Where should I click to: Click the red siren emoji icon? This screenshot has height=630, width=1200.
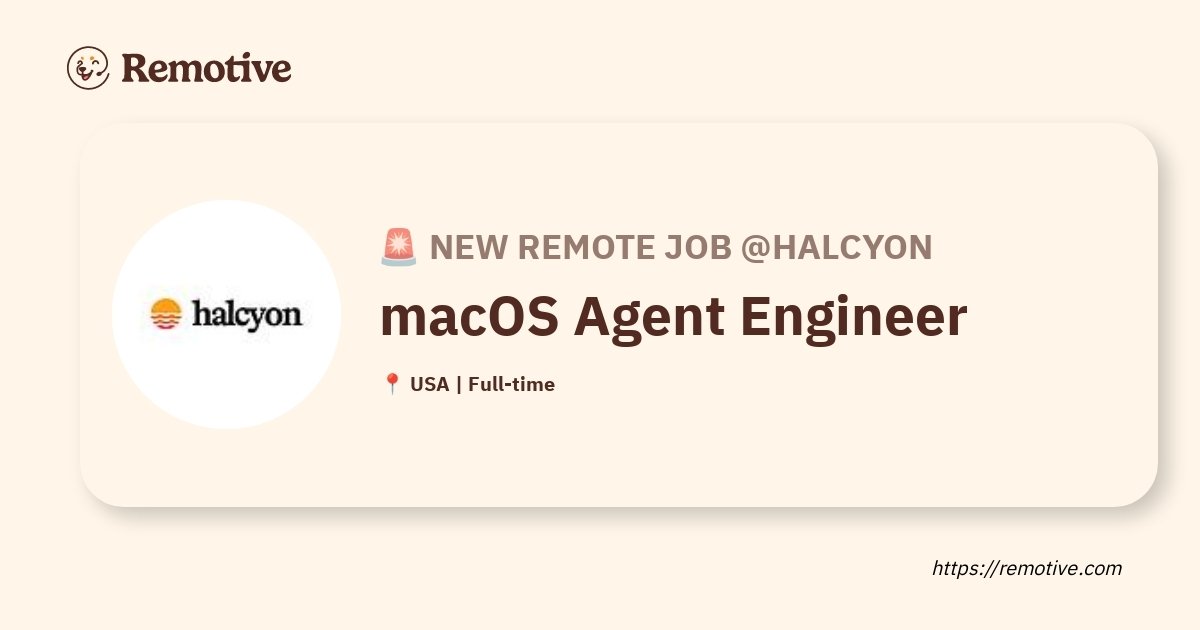[x=399, y=247]
